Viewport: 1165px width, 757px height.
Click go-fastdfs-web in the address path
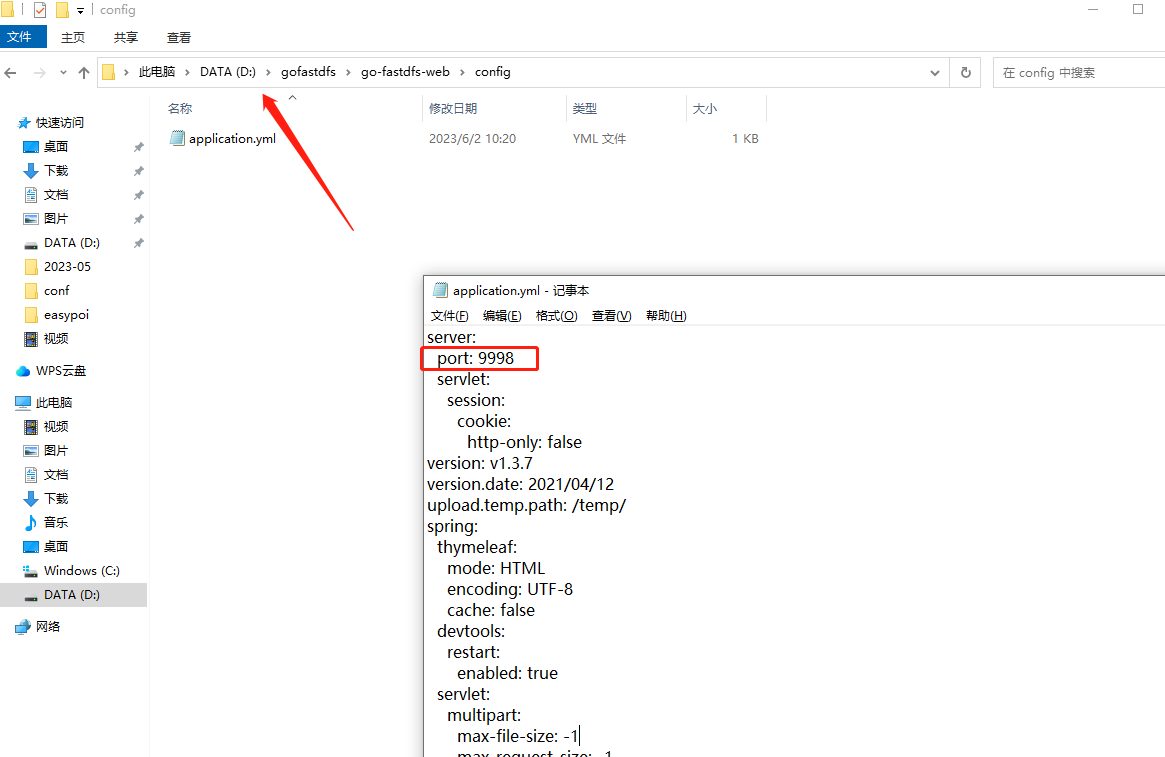(405, 72)
